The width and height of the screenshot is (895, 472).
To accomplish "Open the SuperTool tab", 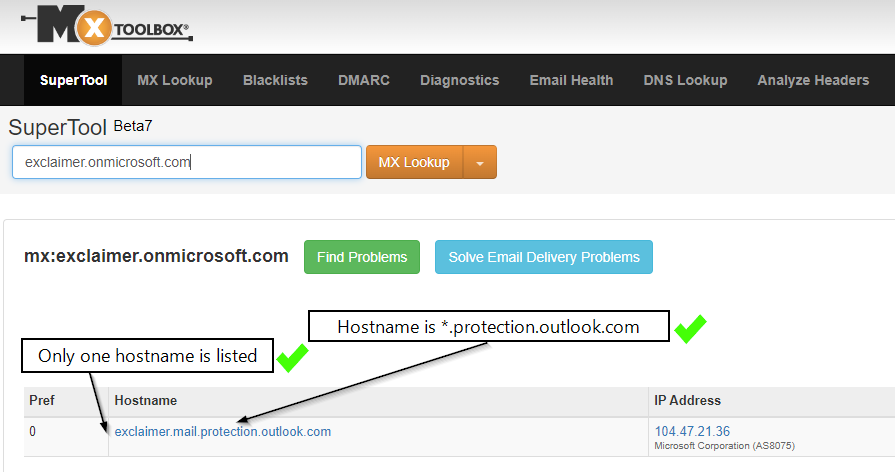I will tap(66, 80).
